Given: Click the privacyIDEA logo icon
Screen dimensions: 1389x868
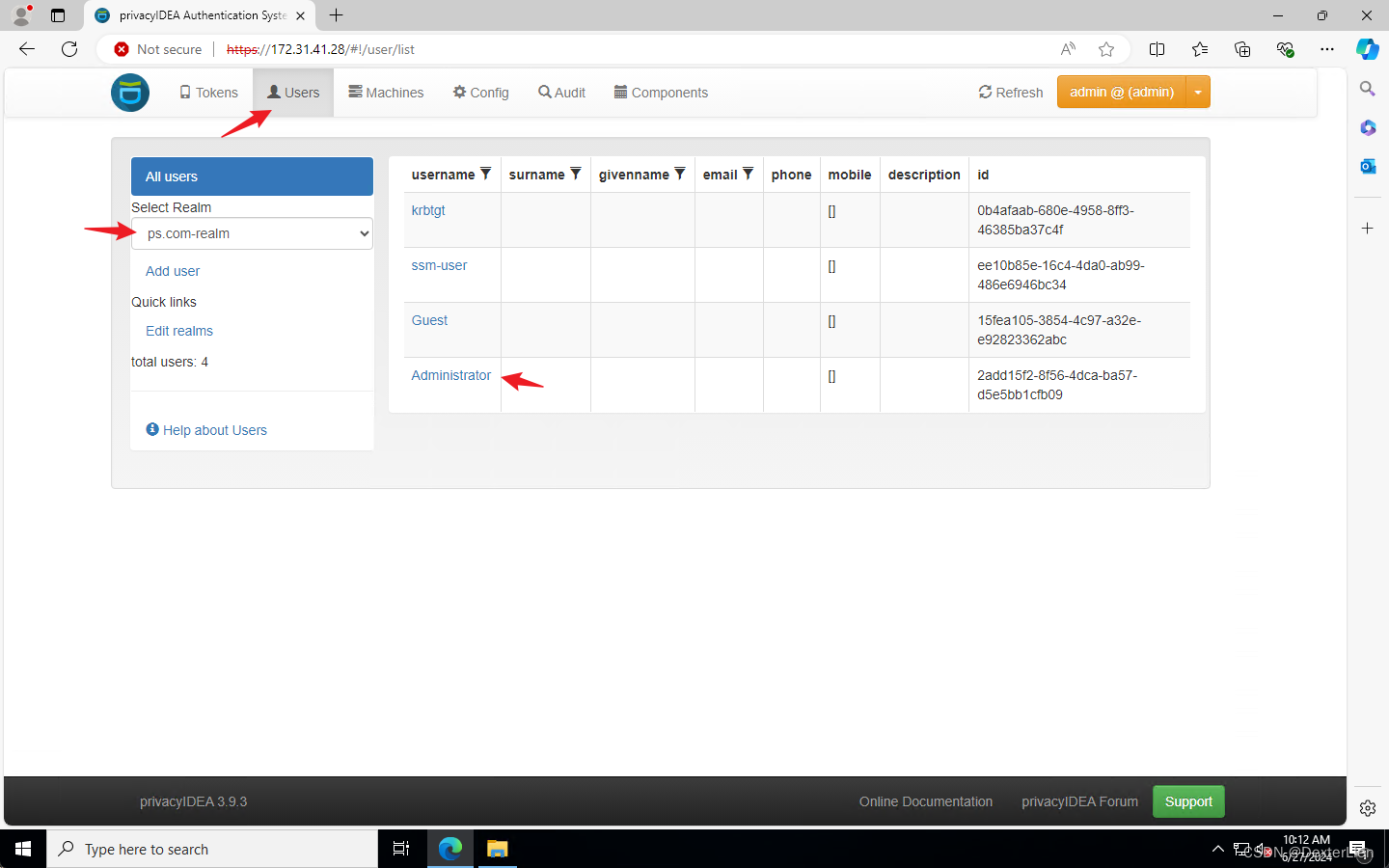Looking at the screenshot, I should (130, 93).
